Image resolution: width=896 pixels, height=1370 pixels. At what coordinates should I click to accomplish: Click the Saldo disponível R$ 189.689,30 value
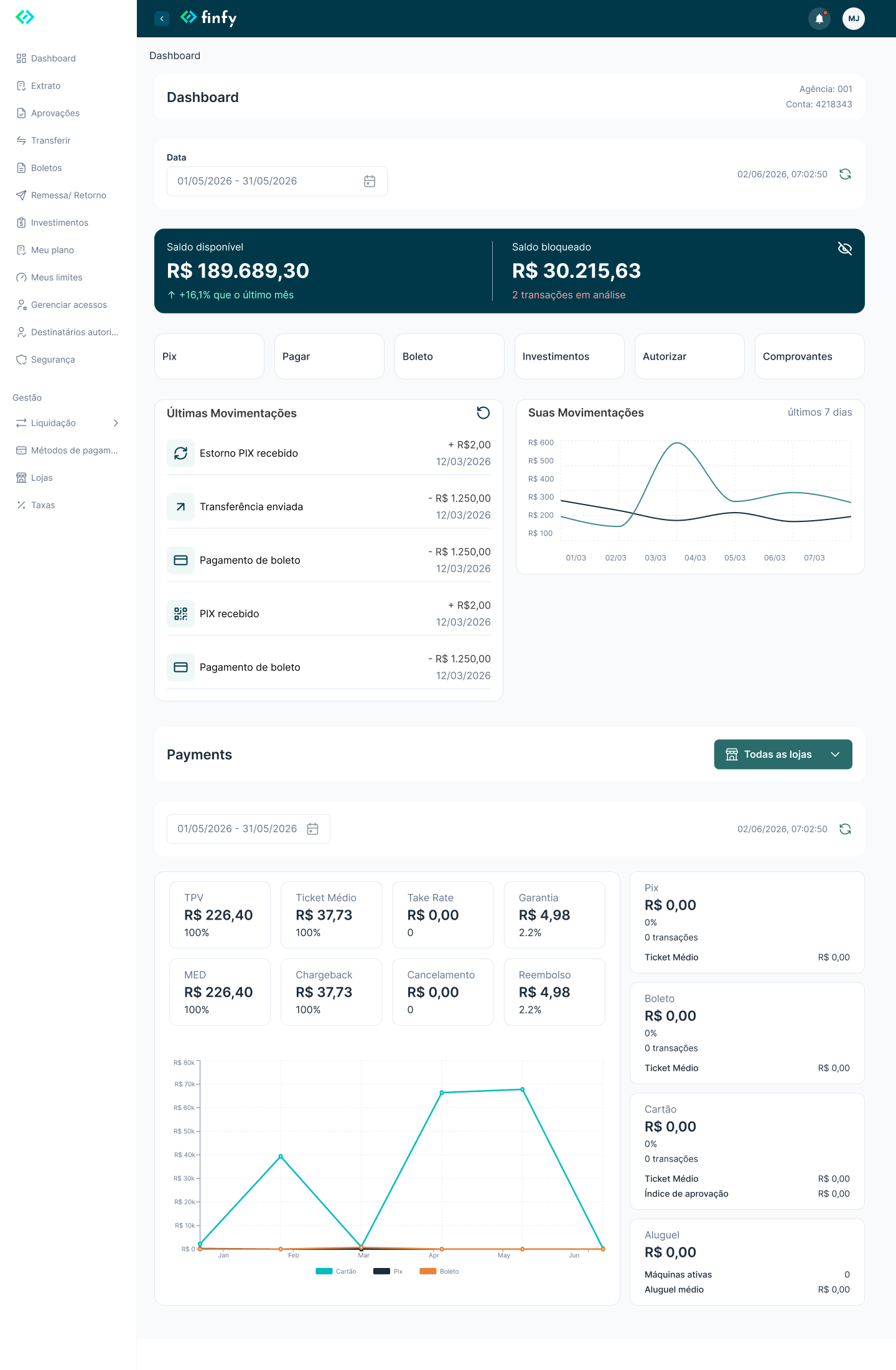[x=238, y=271]
